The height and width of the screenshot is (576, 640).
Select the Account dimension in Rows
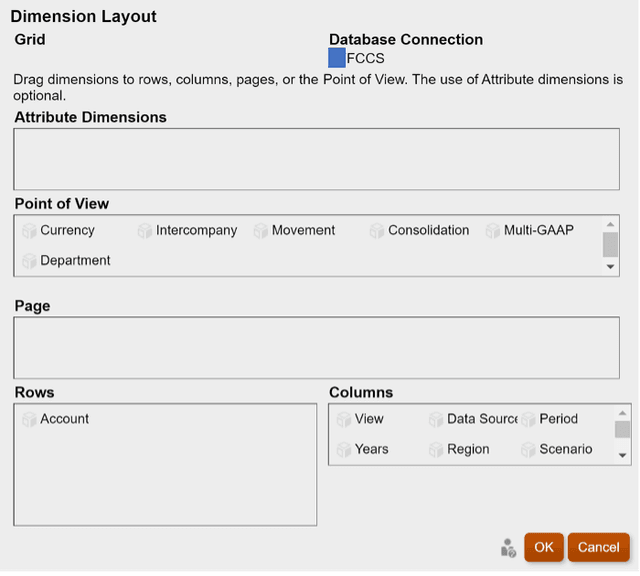pos(64,419)
